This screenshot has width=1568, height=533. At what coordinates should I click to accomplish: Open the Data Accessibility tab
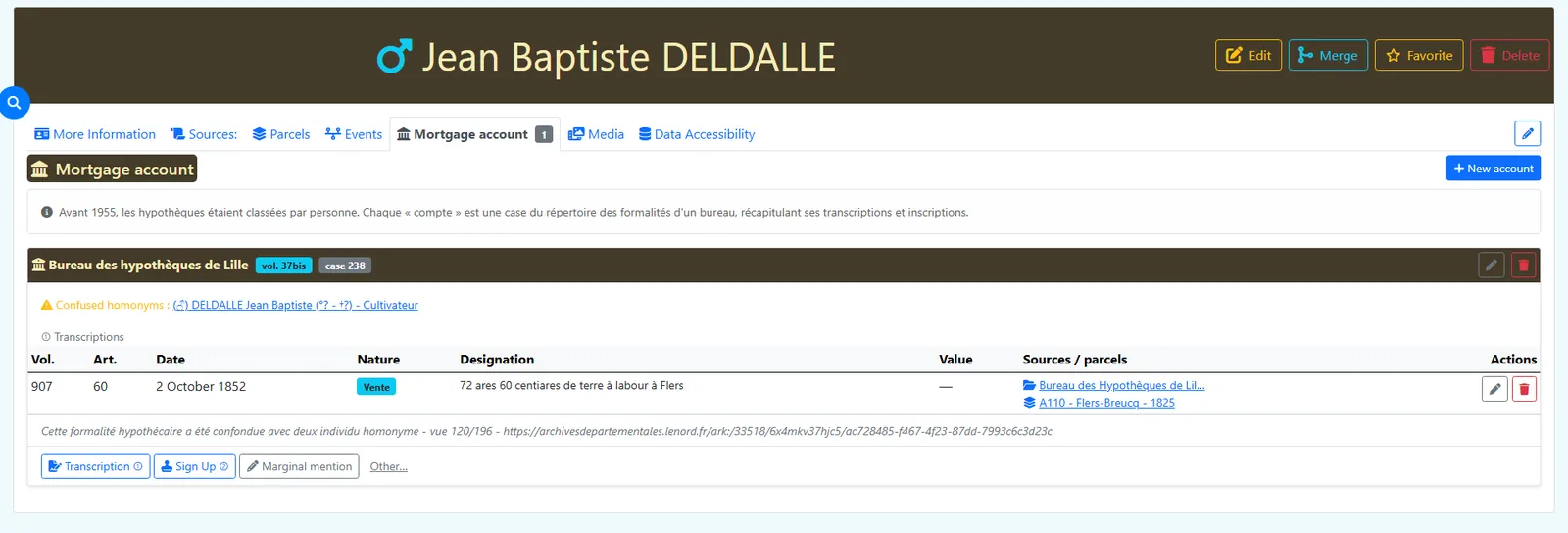click(x=697, y=134)
